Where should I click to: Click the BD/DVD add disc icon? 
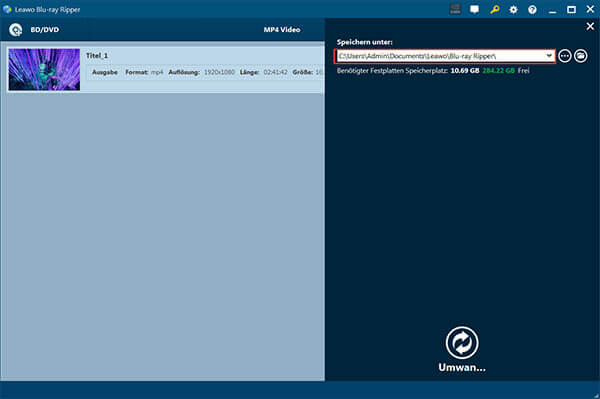(16, 29)
